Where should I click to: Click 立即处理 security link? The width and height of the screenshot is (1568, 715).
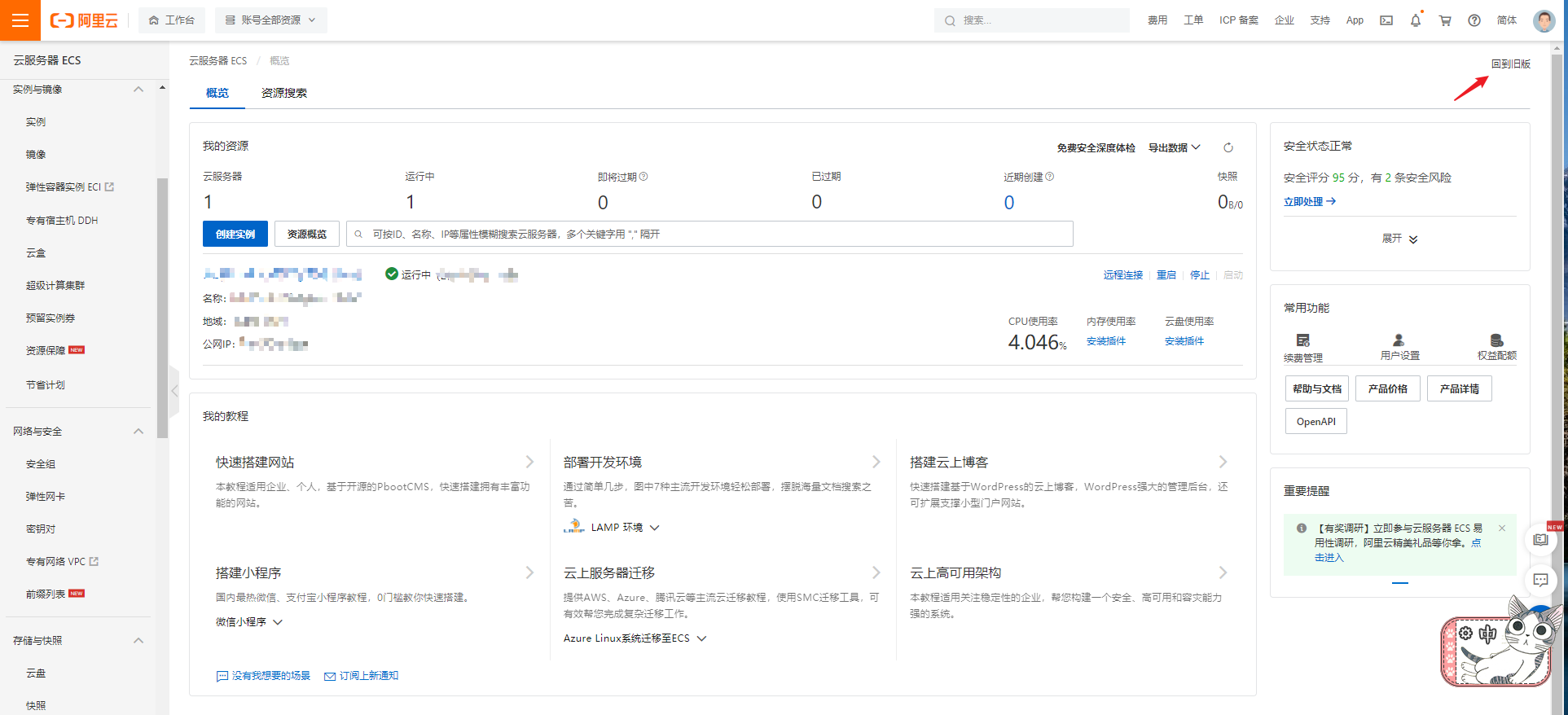(1310, 202)
